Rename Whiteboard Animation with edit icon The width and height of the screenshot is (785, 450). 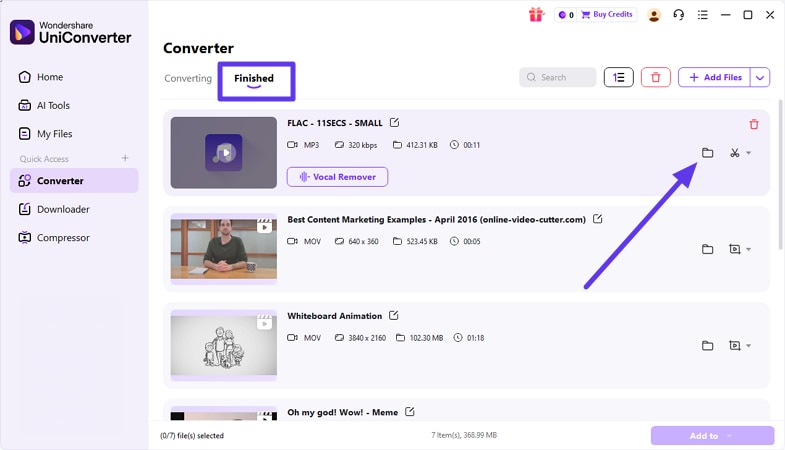point(394,315)
